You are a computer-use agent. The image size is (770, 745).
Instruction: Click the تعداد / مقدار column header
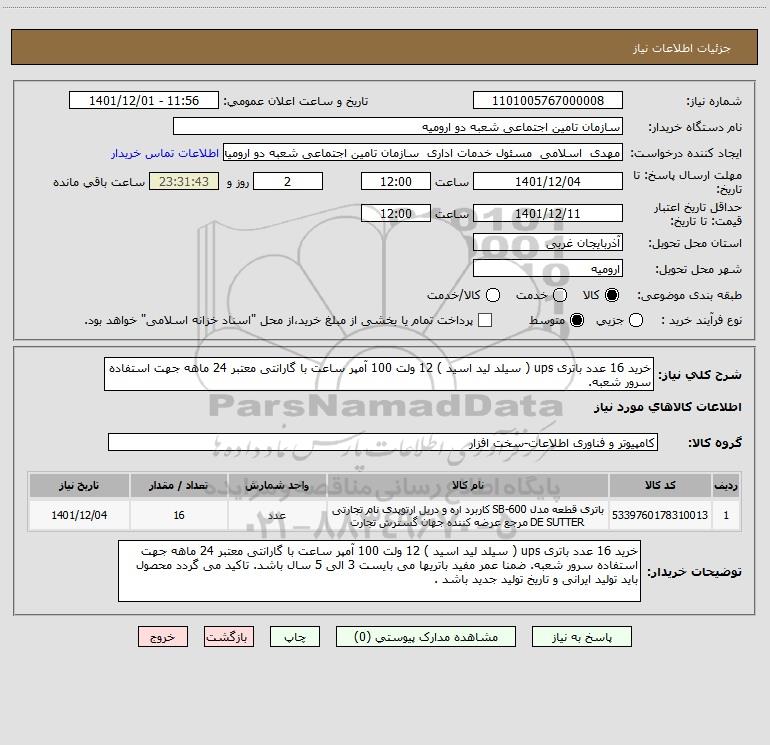click(179, 486)
